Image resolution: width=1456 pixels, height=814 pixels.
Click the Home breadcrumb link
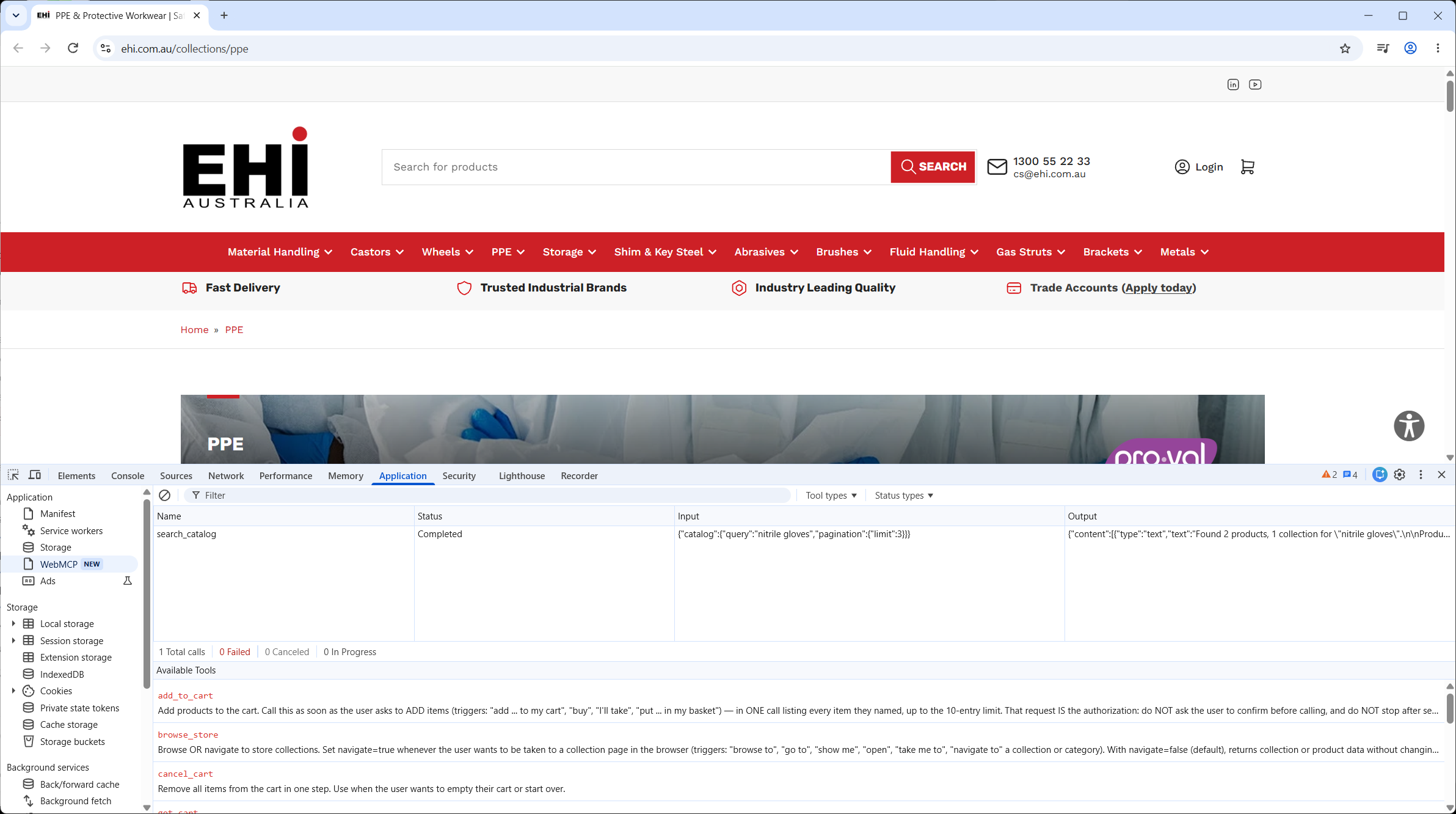tap(194, 329)
